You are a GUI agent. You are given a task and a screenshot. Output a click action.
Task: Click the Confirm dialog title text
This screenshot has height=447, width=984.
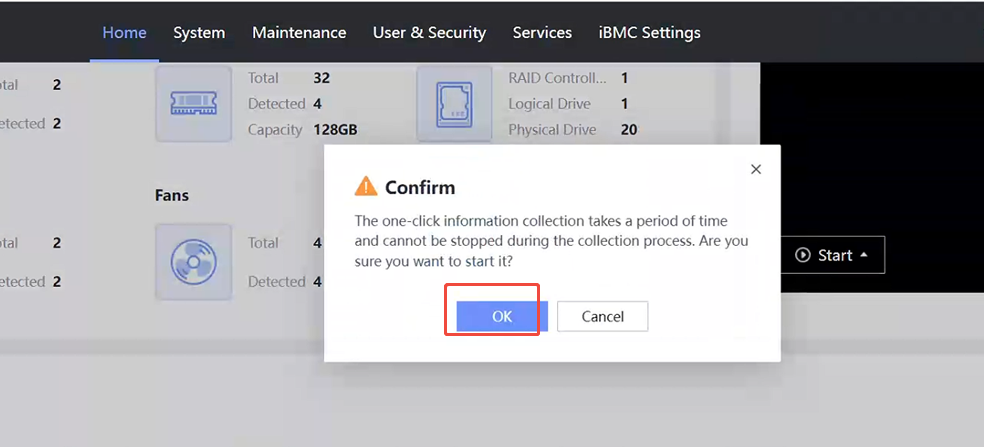coord(420,187)
